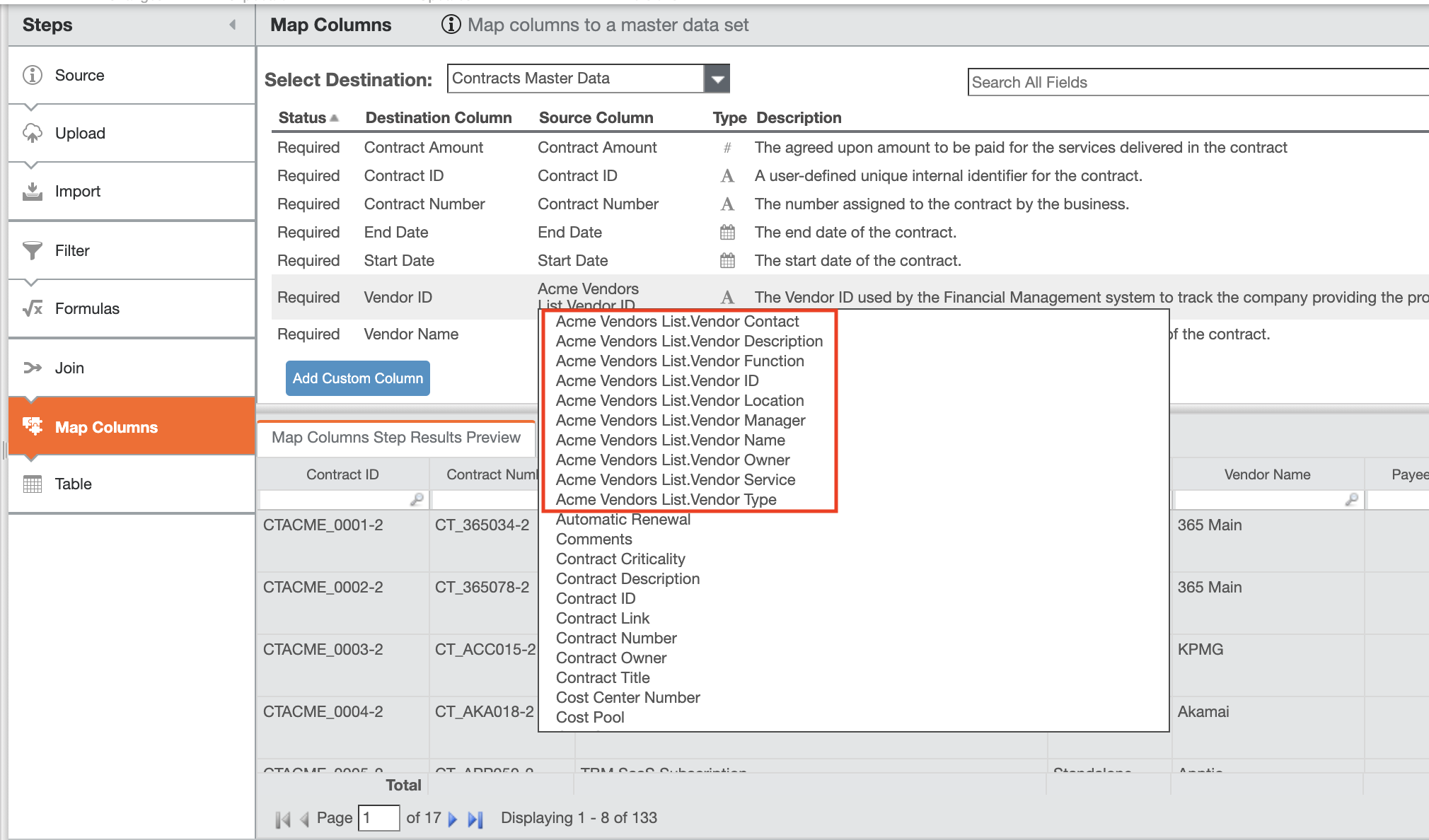Viewport: 1429px width, 840px height.
Task: Open the Table grid icon
Action: 33,484
